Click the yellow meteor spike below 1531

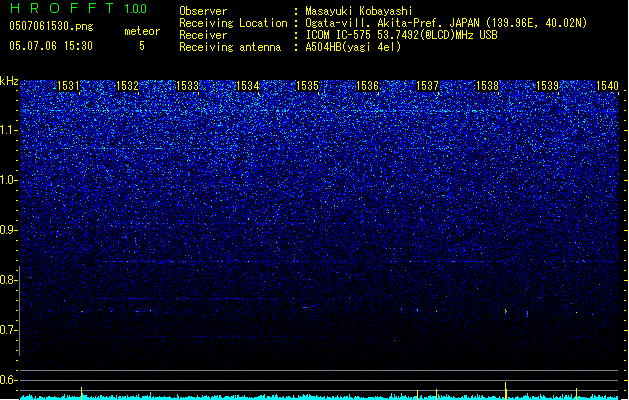(x=81, y=393)
